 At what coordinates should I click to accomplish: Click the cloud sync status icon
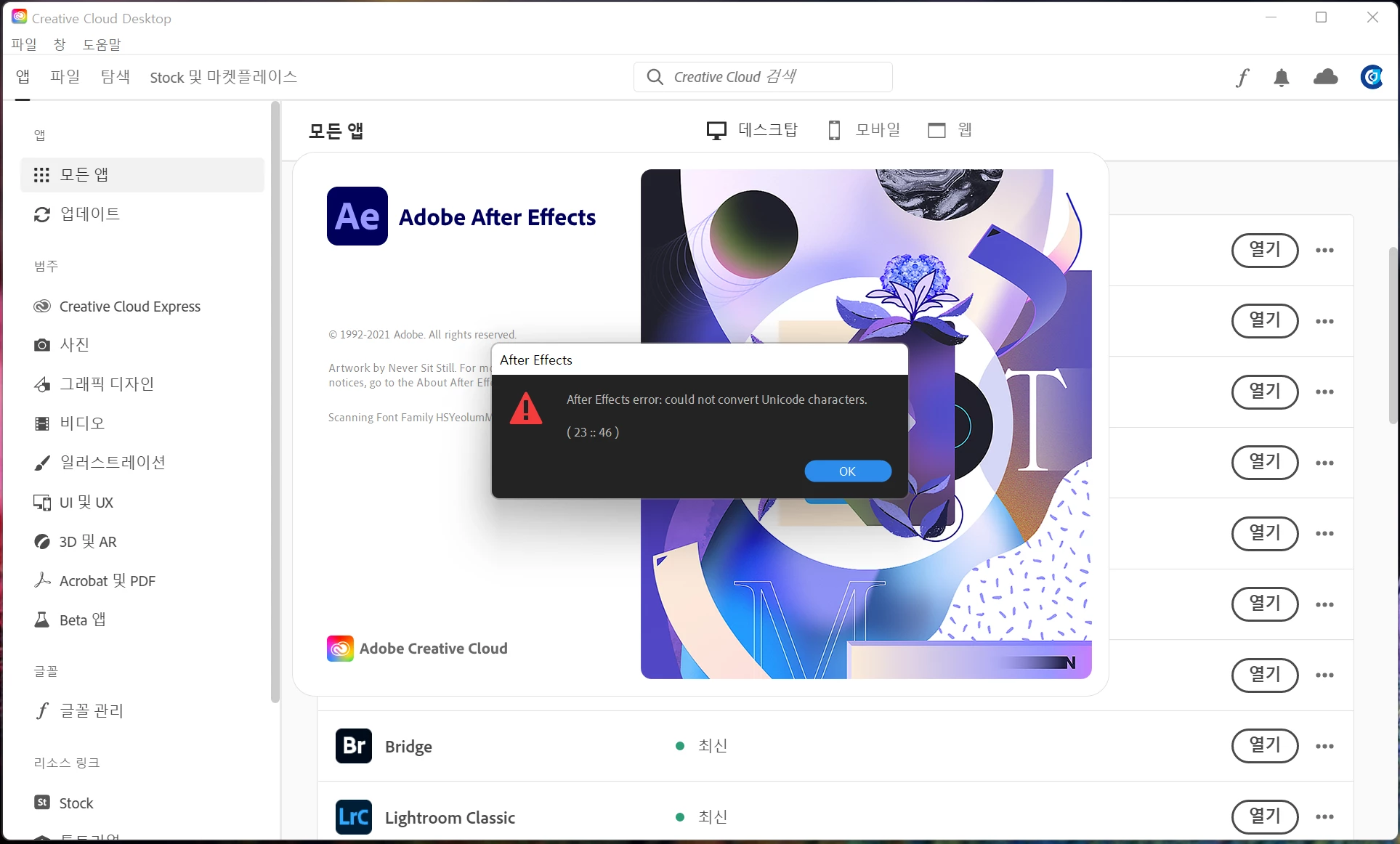[x=1325, y=77]
